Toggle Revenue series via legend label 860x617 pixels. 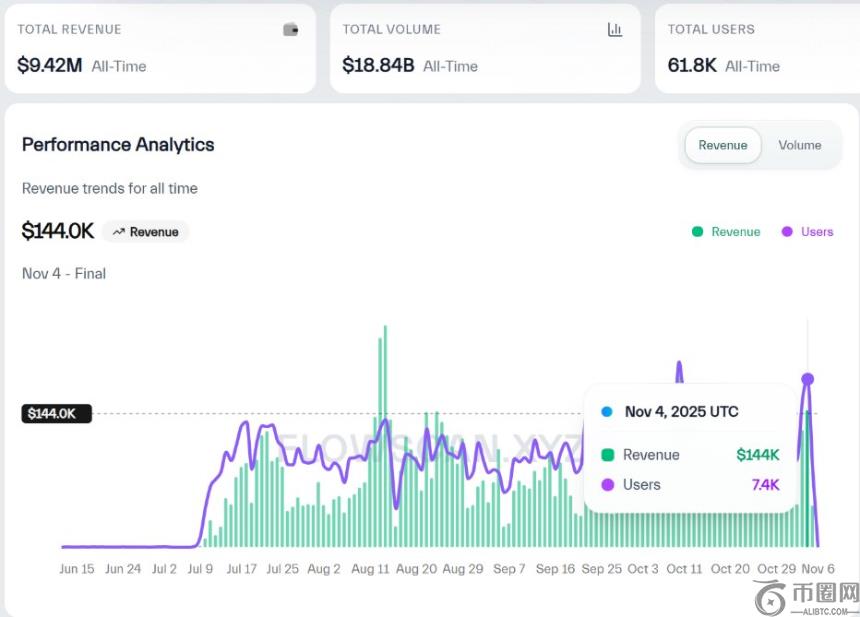click(735, 232)
